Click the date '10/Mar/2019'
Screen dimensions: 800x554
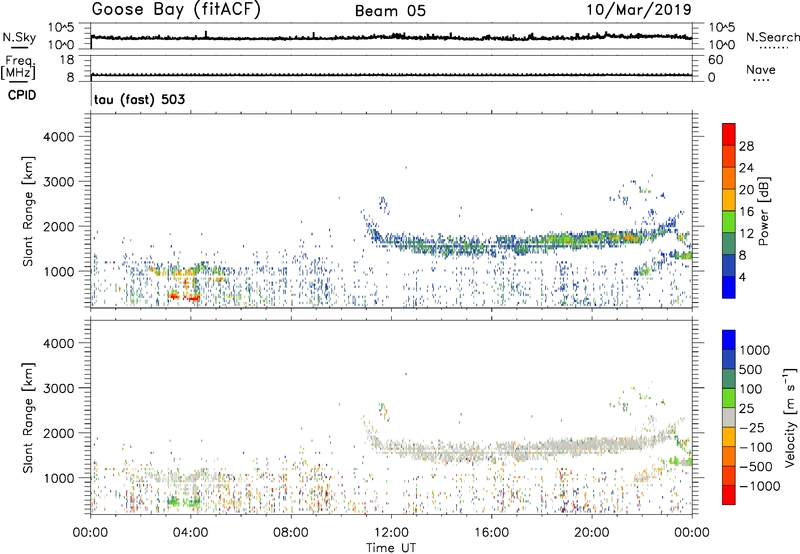[x=639, y=10]
